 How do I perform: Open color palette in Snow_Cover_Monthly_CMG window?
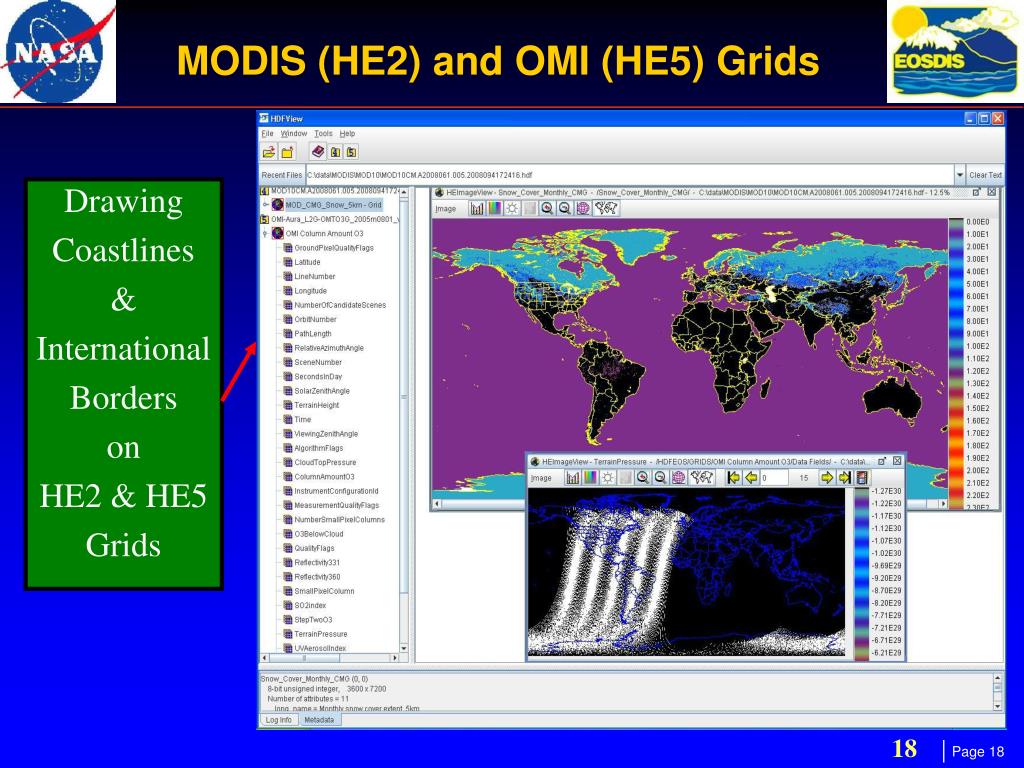click(494, 208)
